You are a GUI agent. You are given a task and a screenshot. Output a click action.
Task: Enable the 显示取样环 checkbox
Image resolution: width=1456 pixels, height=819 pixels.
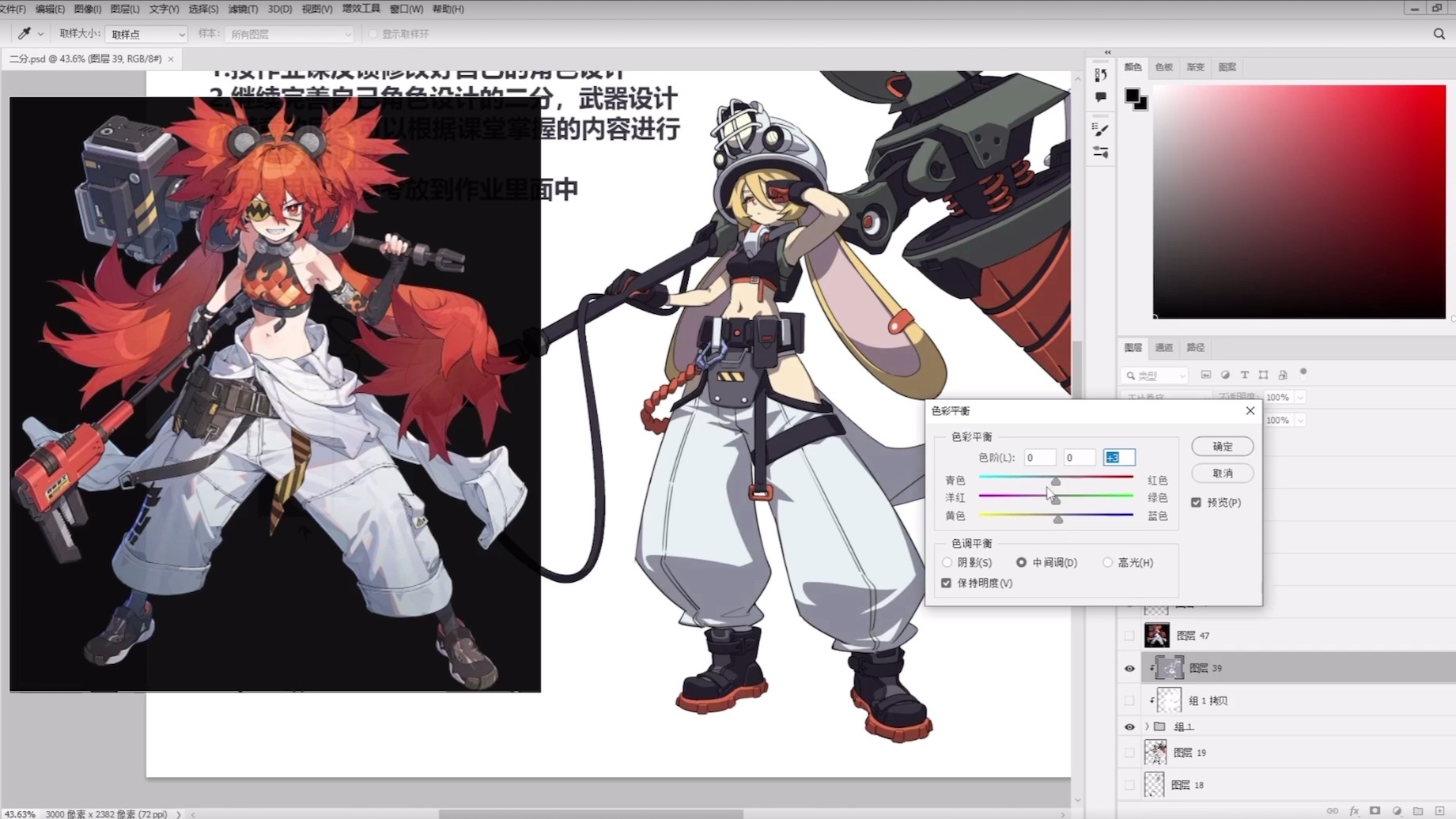tap(373, 34)
